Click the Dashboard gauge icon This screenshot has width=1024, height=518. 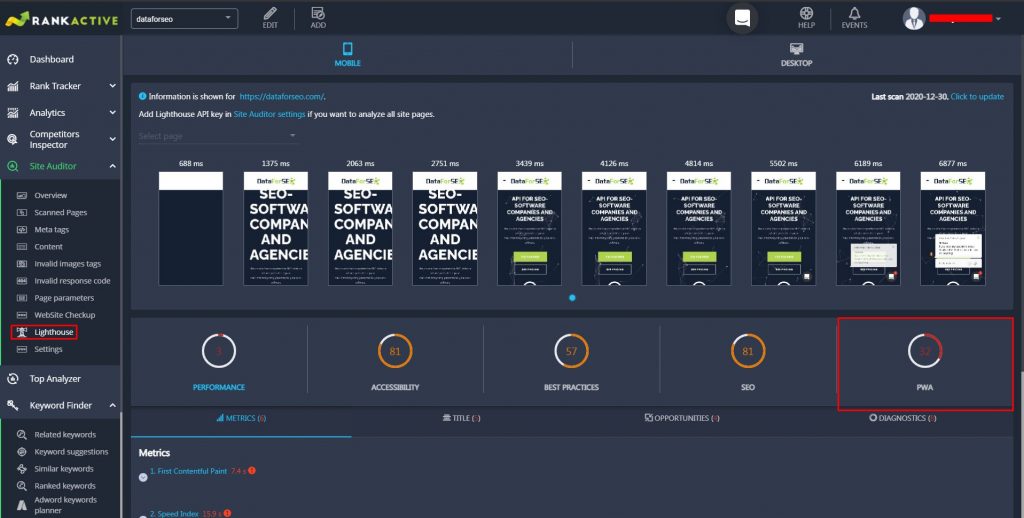(x=13, y=59)
